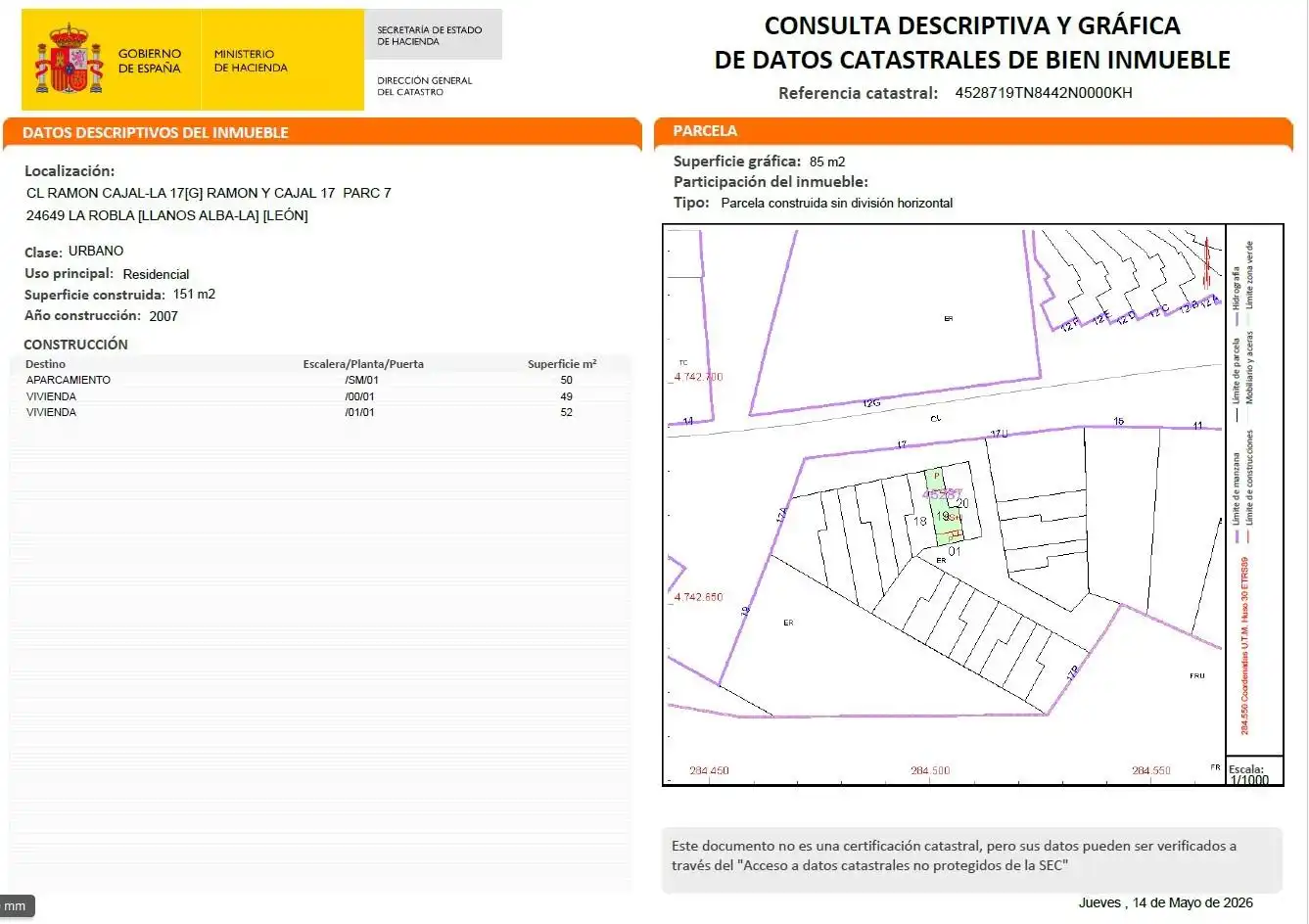This screenshot has width=1309, height=924.
Task: Click the "MINISTERIO DE HACIENDA" text
Action: (251, 61)
